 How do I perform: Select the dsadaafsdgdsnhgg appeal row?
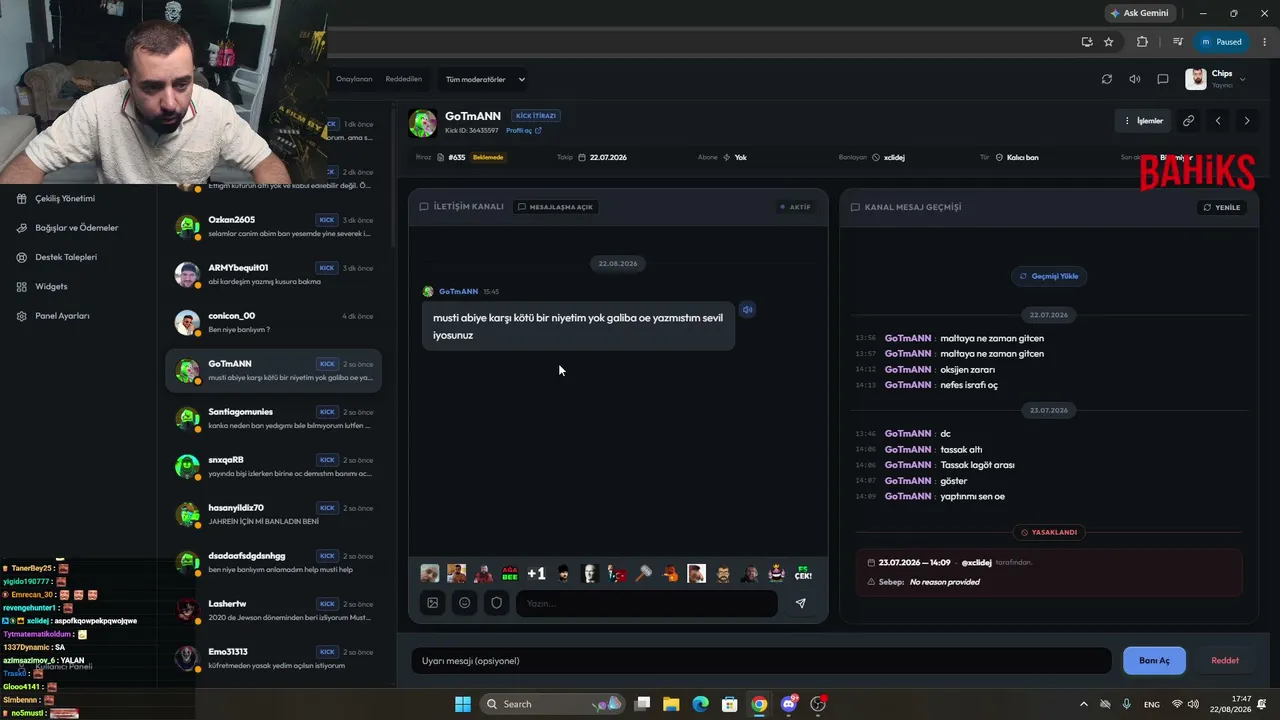pyautogui.click(x=274, y=562)
